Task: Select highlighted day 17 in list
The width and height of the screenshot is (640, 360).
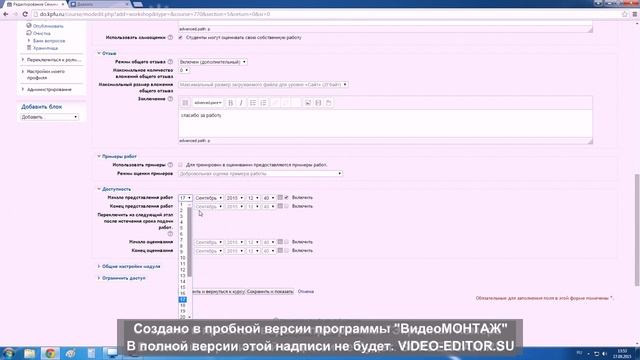Action: [183, 300]
